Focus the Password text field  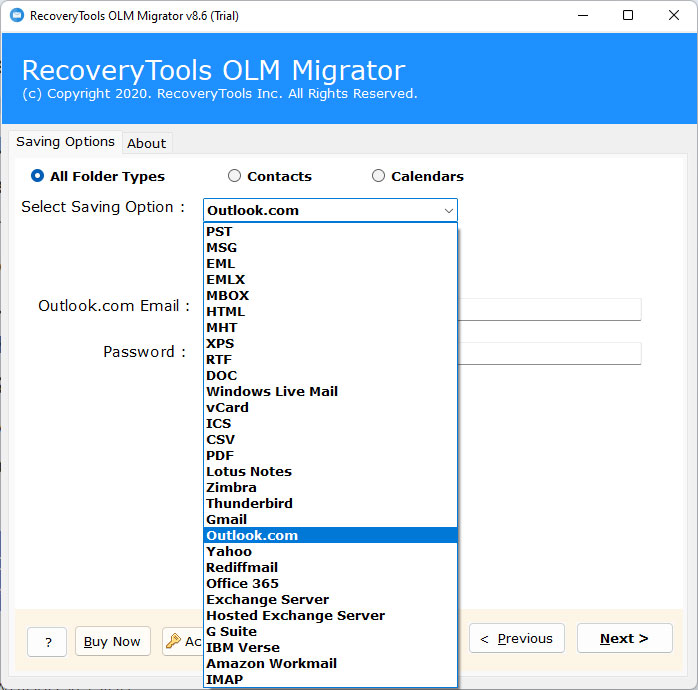click(549, 353)
